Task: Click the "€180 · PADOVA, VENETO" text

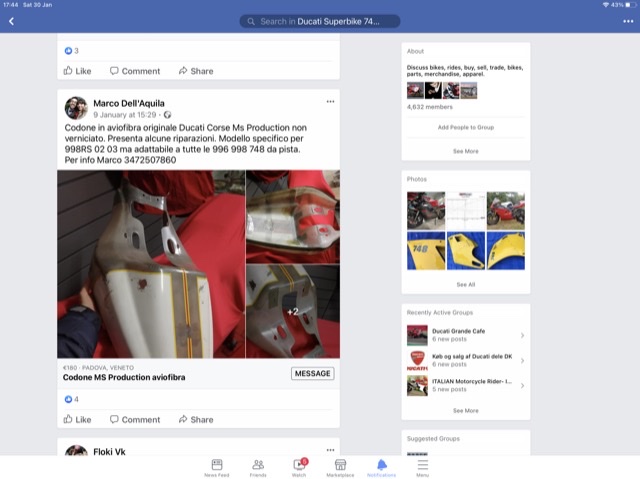Action: pyautogui.click(x=98, y=368)
